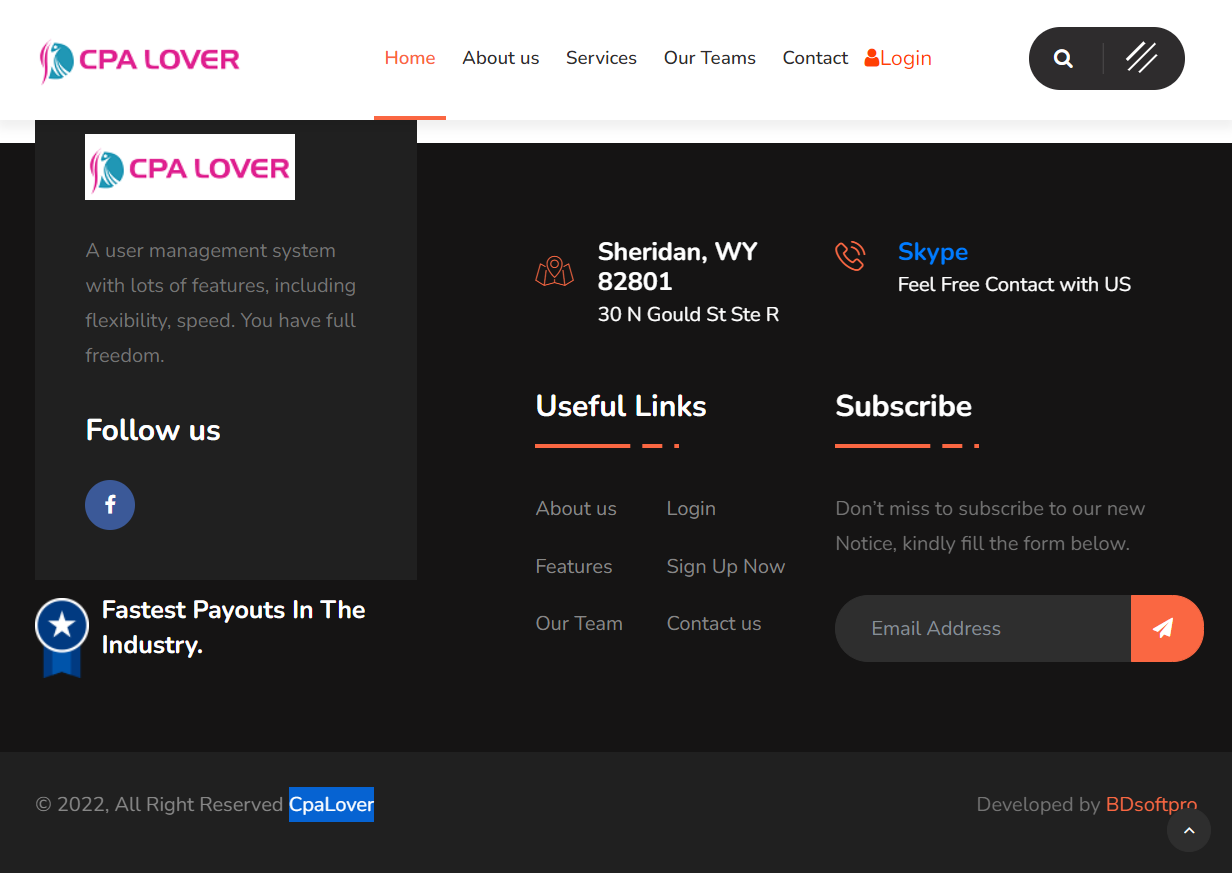Open the Contact page from navbar
This screenshot has height=873, width=1232.
(x=815, y=58)
